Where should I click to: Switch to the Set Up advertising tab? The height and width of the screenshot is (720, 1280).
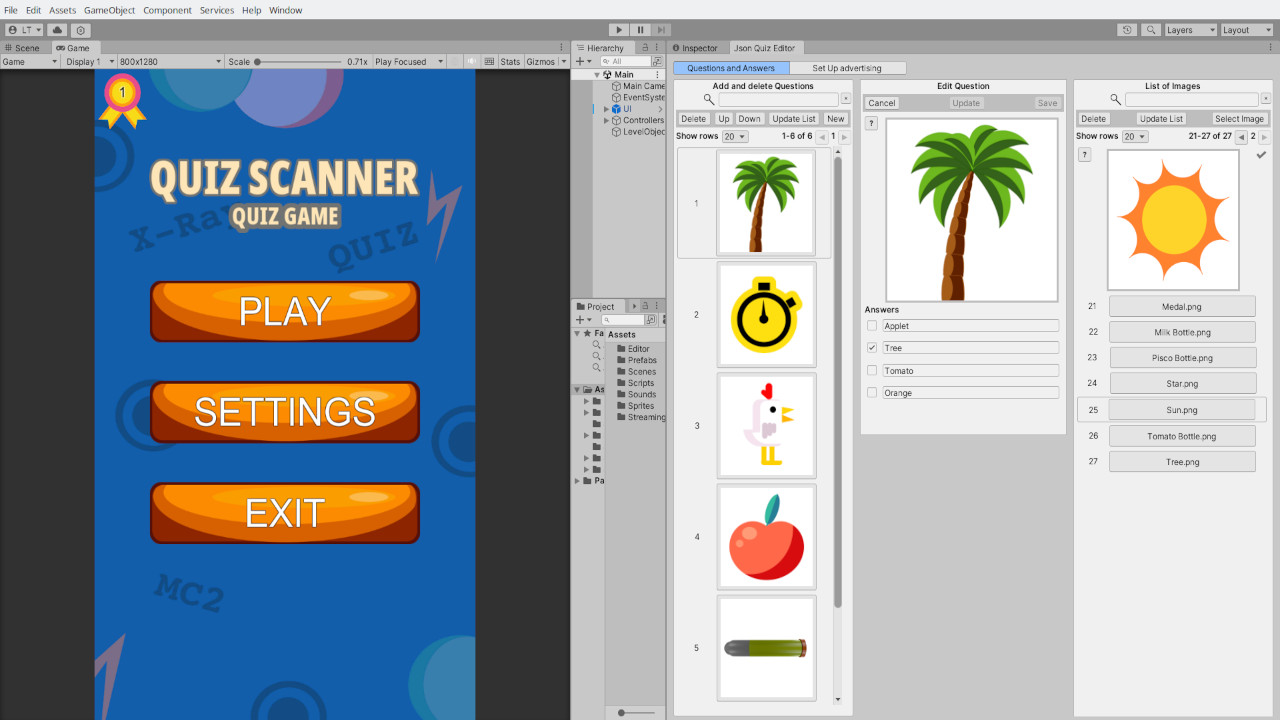(848, 68)
